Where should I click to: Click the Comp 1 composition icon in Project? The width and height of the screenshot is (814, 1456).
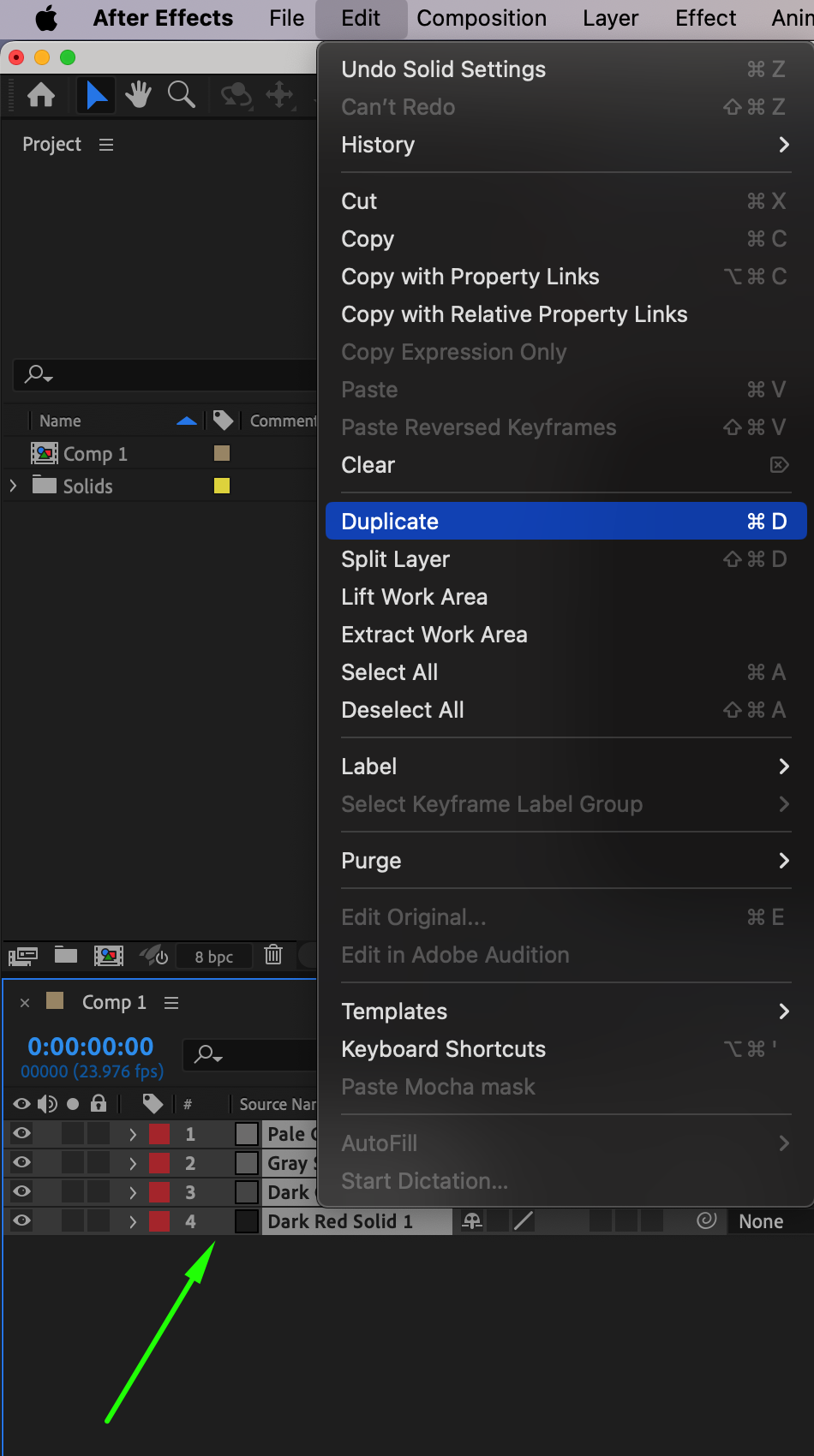pyautogui.click(x=45, y=453)
